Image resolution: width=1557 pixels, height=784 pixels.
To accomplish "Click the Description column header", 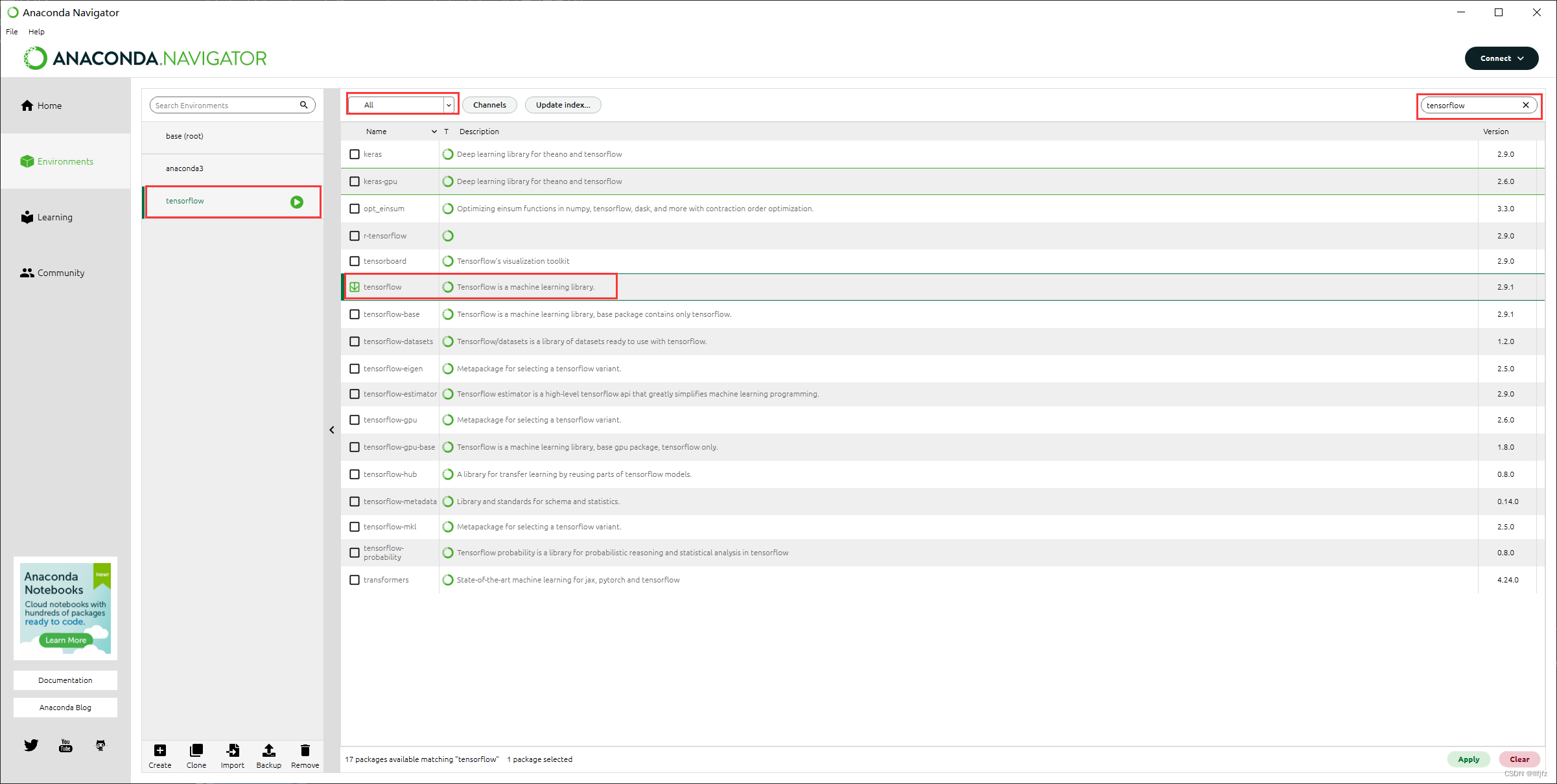I will click(x=479, y=132).
